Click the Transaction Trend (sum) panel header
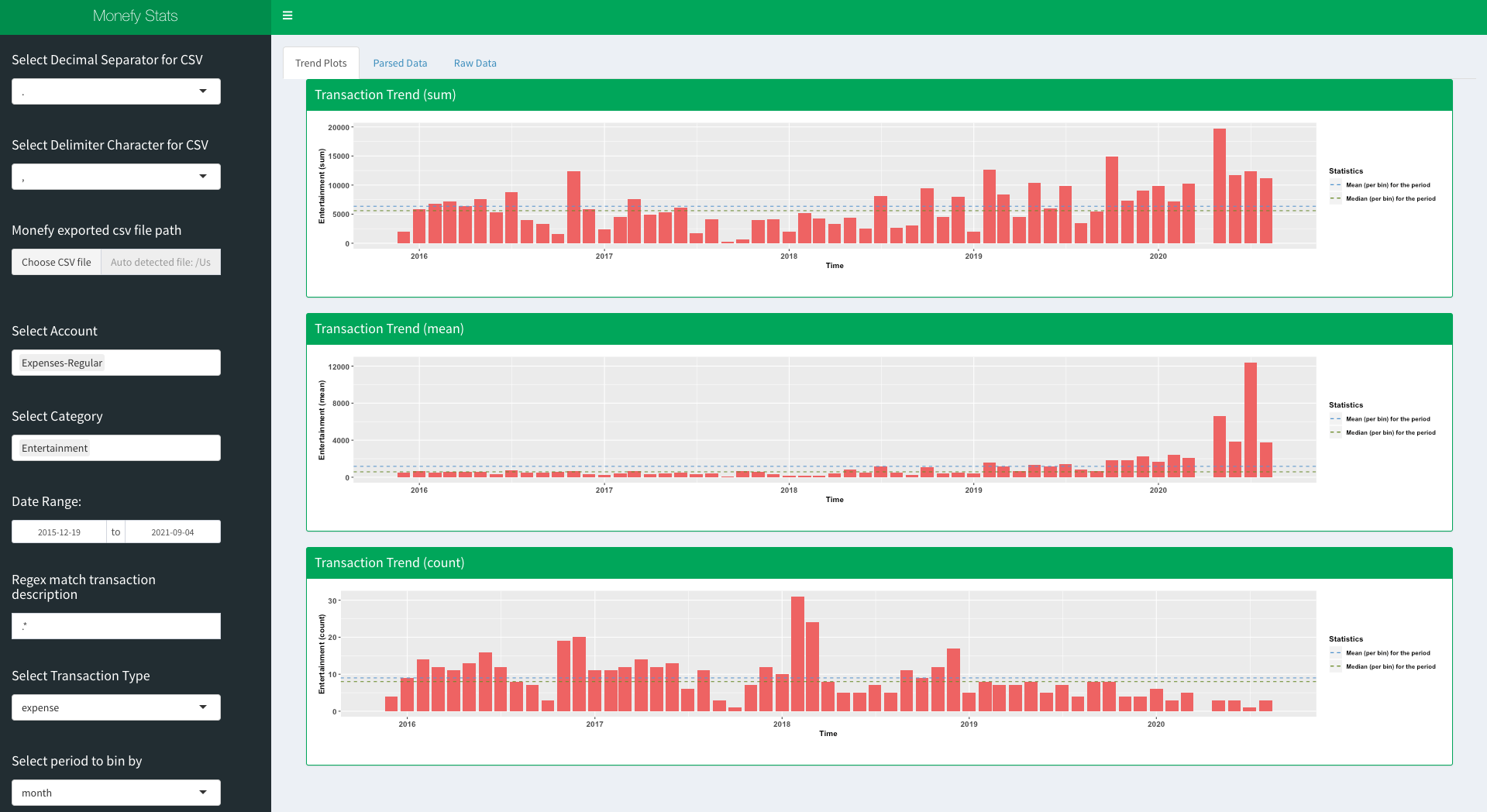The width and height of the screenshot is (1487, 812). click(879, 95)
